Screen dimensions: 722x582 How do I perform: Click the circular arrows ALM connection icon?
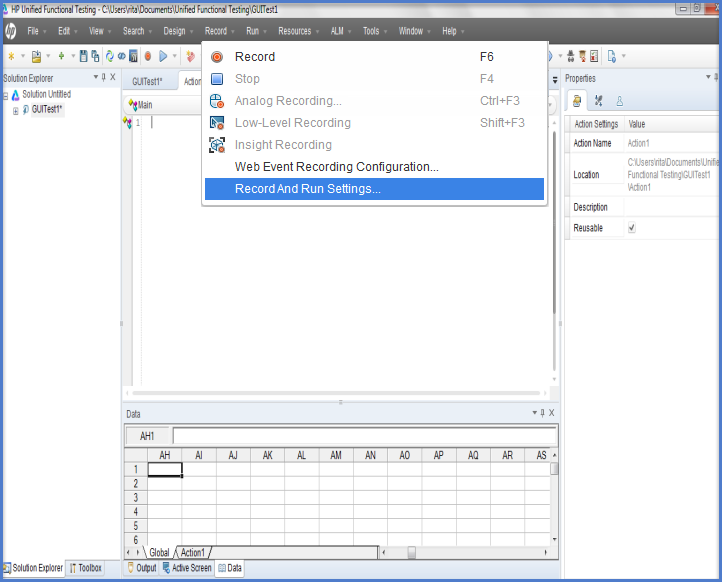click(x=110, y=56)
